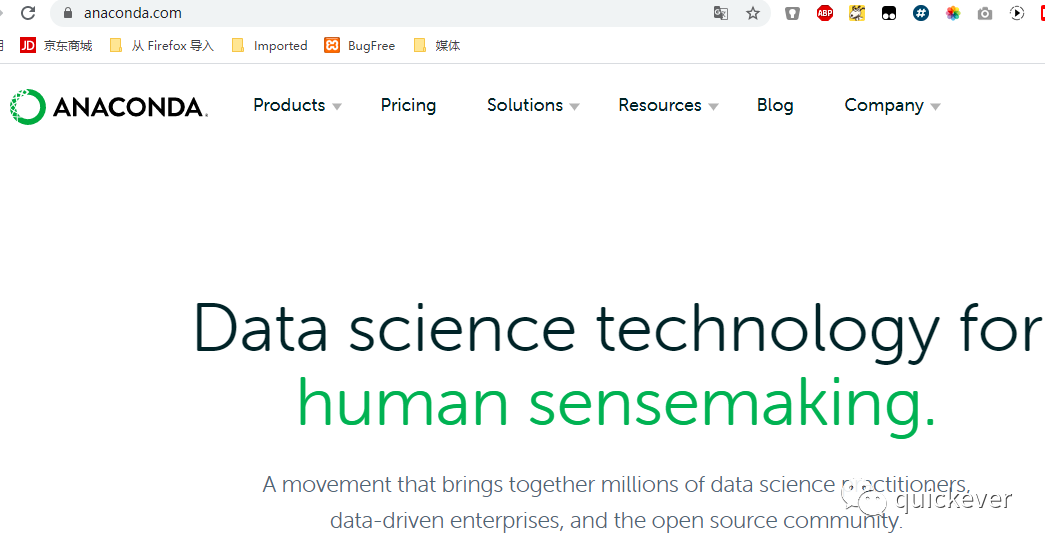The height and width of the screenshot is (547, 1045).
Task: Click the camera screenshot extension icon
Action: click(985, 13)
